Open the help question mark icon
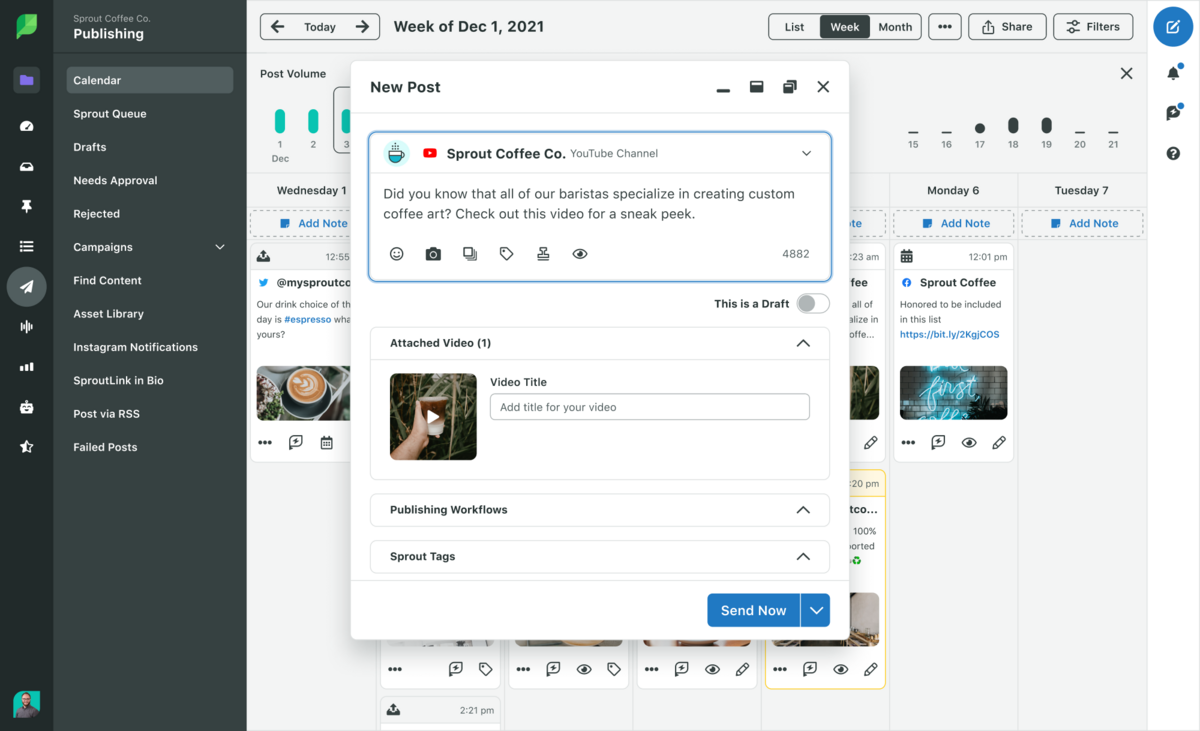This screenshot has width=1200, height=731. click(x=1173, y=153)
